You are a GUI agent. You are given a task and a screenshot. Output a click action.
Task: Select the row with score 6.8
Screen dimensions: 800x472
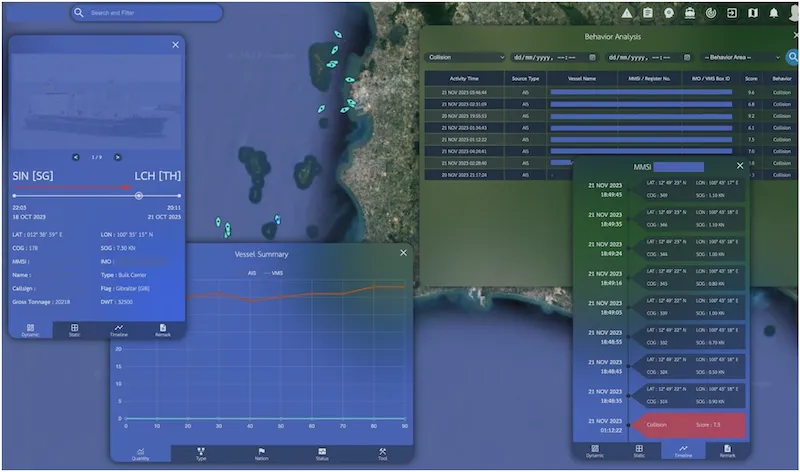tap(609, 104)
